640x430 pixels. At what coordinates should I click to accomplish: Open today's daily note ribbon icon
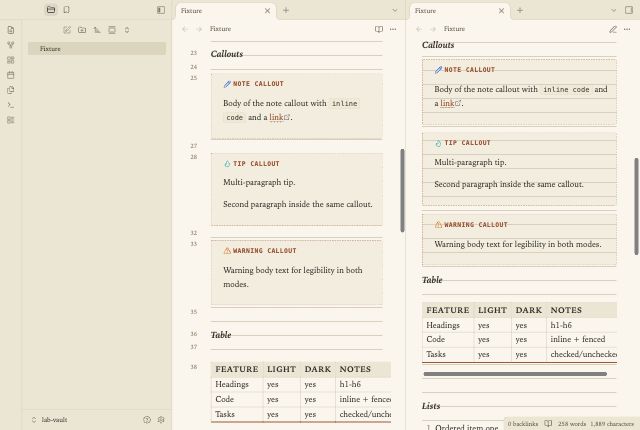pos(11,75)
